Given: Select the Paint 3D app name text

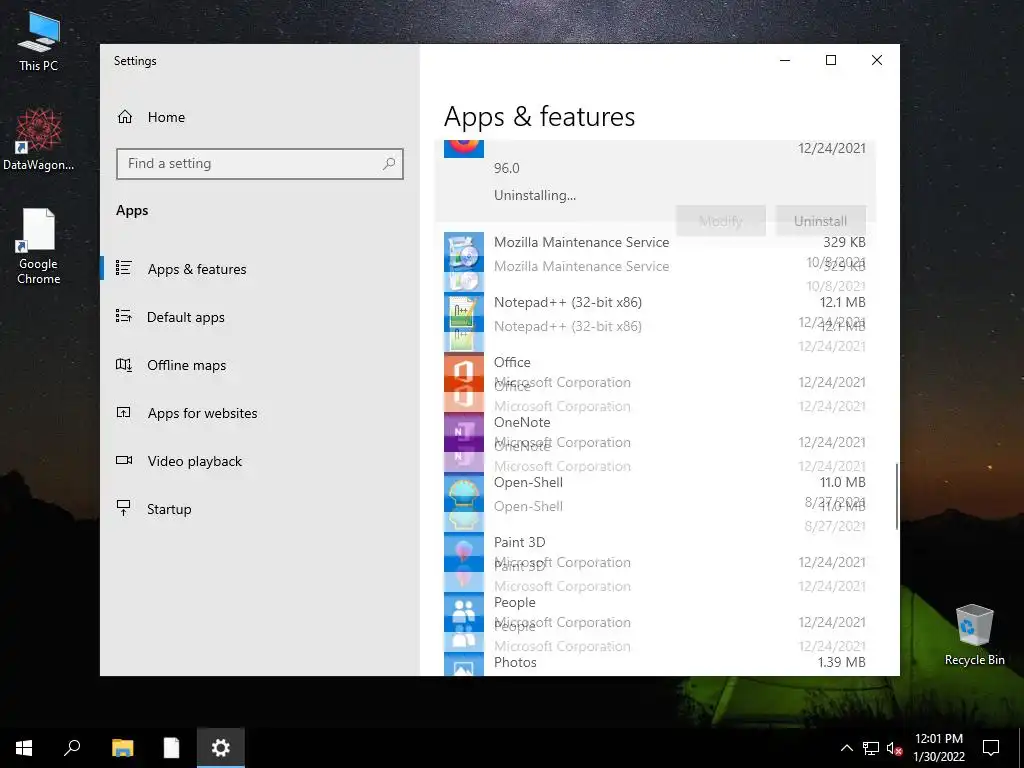Looking at the screenshot, I should point(519,543).
